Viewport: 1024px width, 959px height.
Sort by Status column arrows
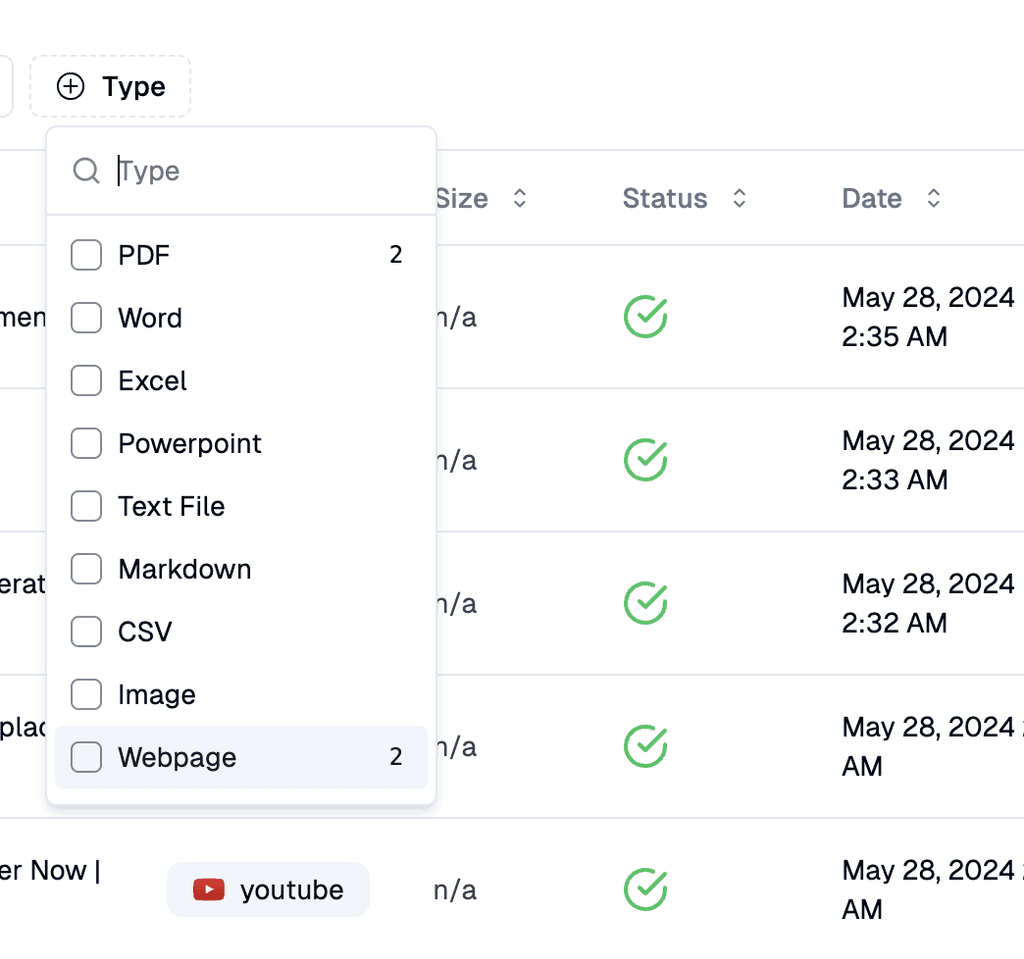point(739,198)
